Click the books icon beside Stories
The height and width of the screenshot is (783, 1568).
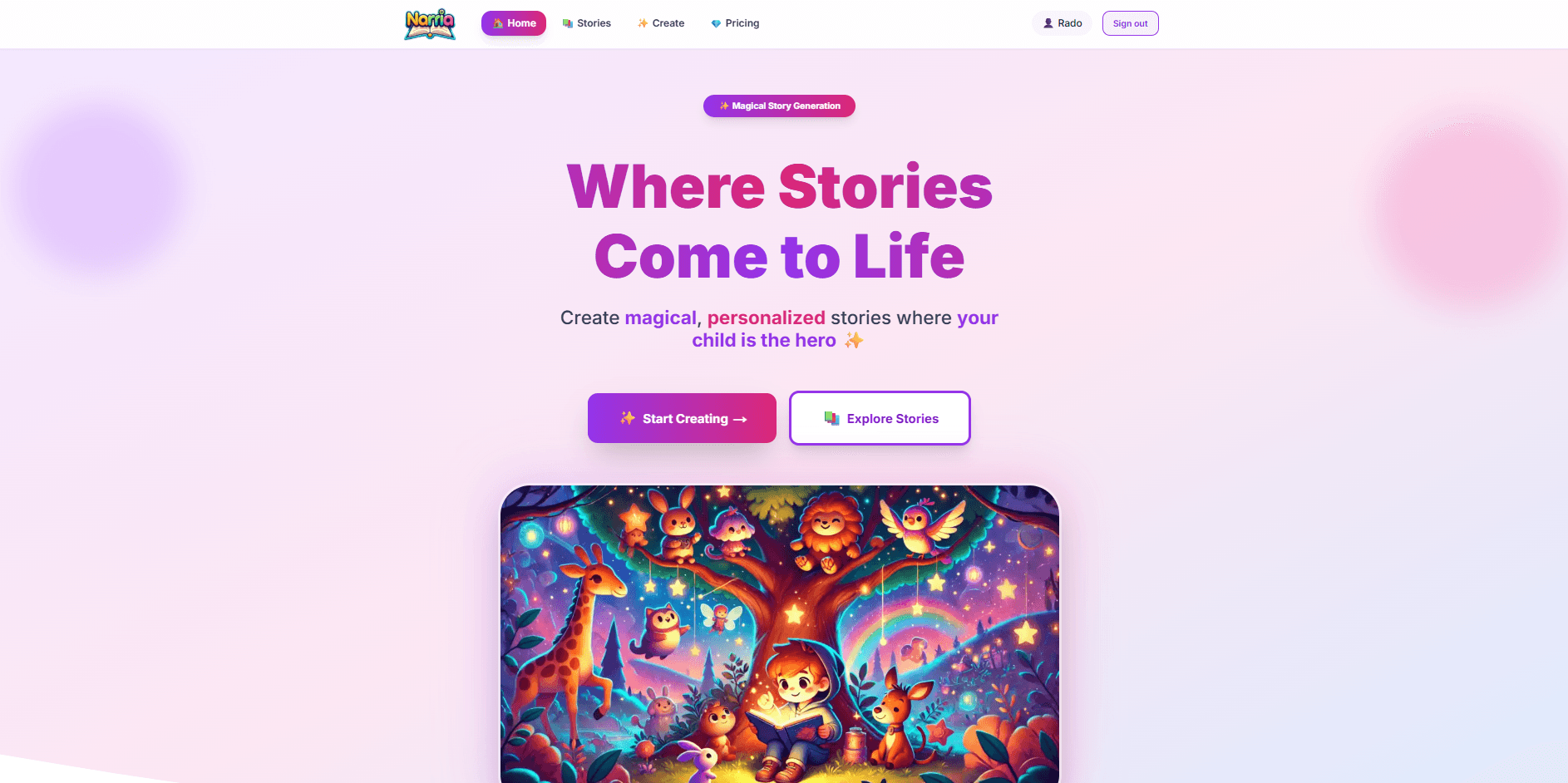click(568, 23)
